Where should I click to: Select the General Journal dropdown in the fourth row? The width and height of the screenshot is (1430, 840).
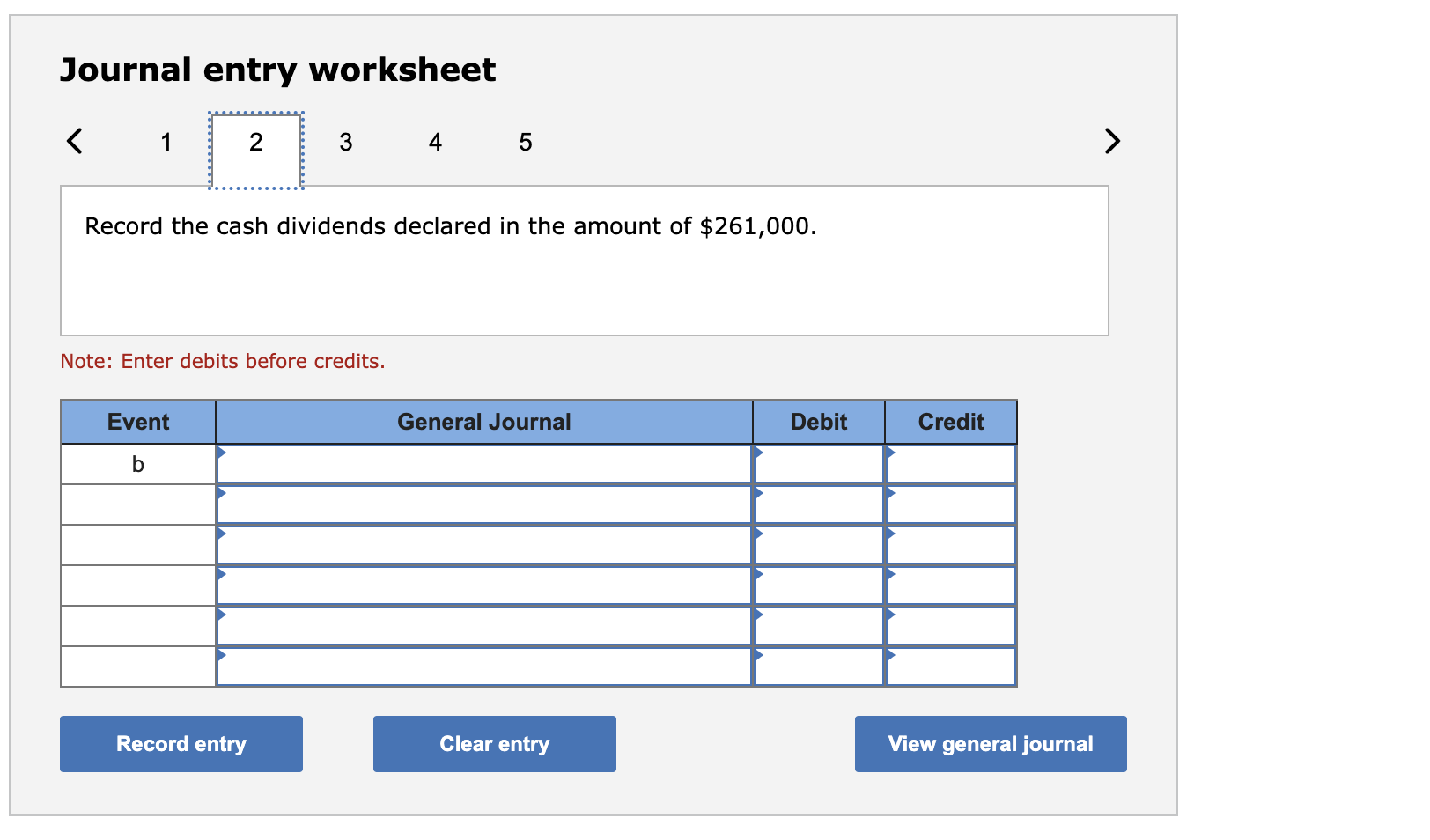click(484, 586)
